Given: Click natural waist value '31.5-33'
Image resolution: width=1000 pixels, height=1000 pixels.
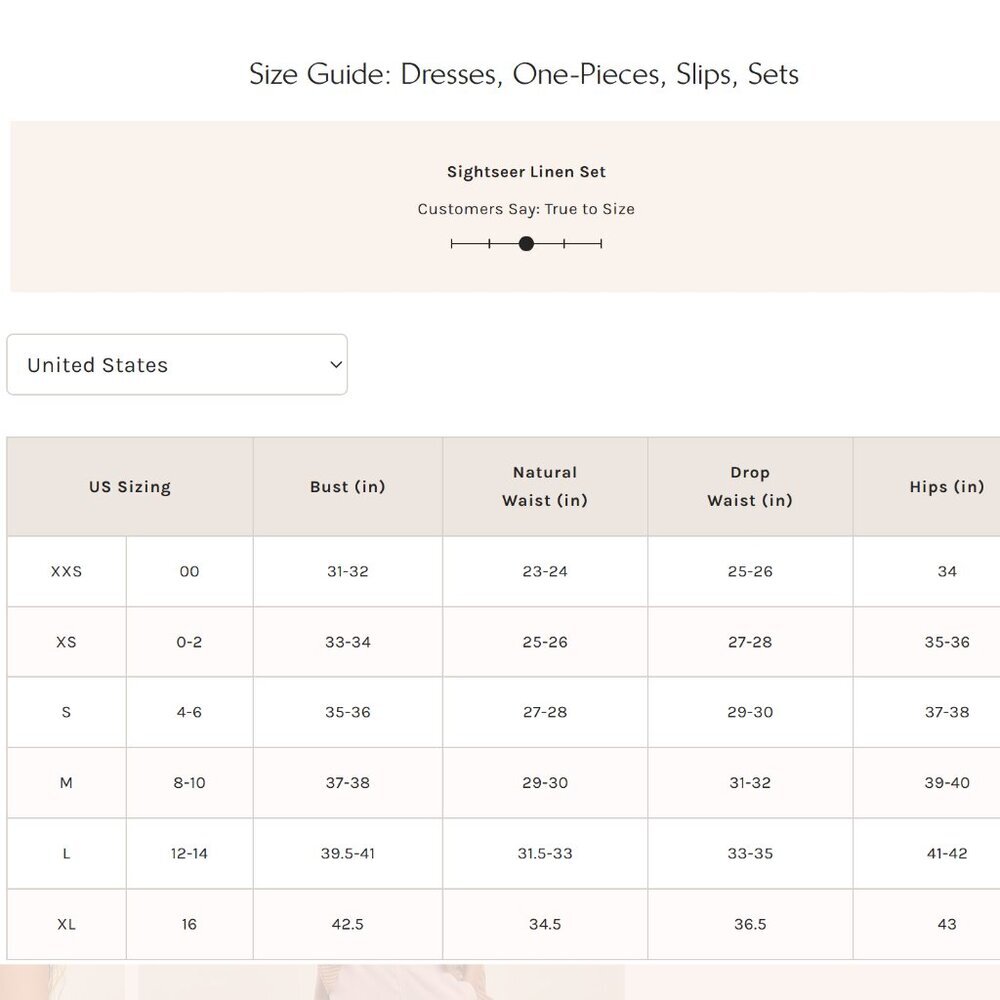Looking at the screenshot, I should coord(545,853).
